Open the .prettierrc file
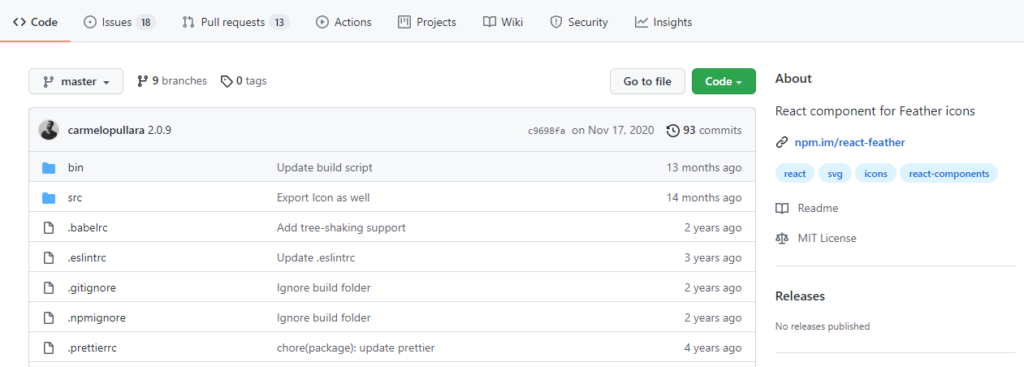The width and height of the screenshot is (1024, 367). coord(92,348)
